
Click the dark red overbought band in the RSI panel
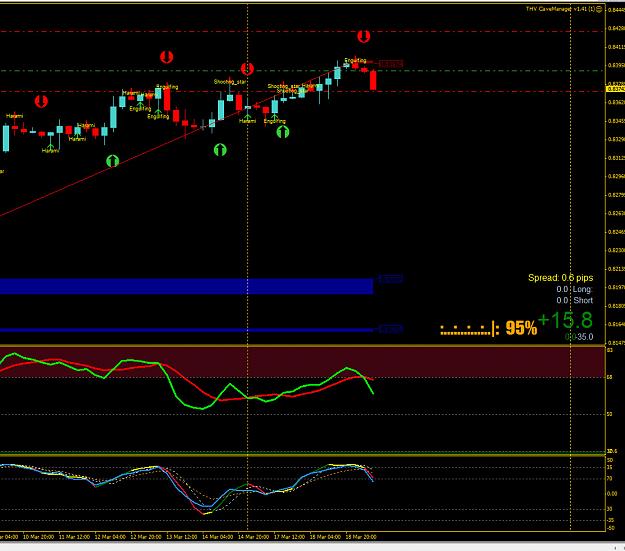[302, 362]
